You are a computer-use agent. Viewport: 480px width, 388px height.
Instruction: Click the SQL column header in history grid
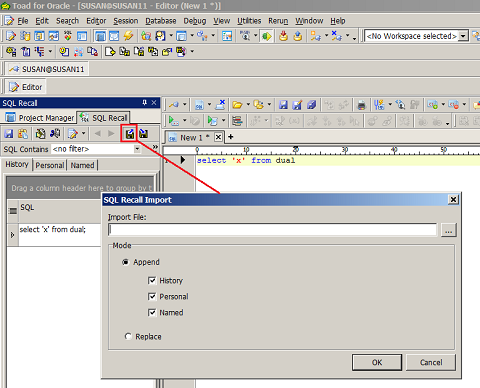(x=59, y=211)
